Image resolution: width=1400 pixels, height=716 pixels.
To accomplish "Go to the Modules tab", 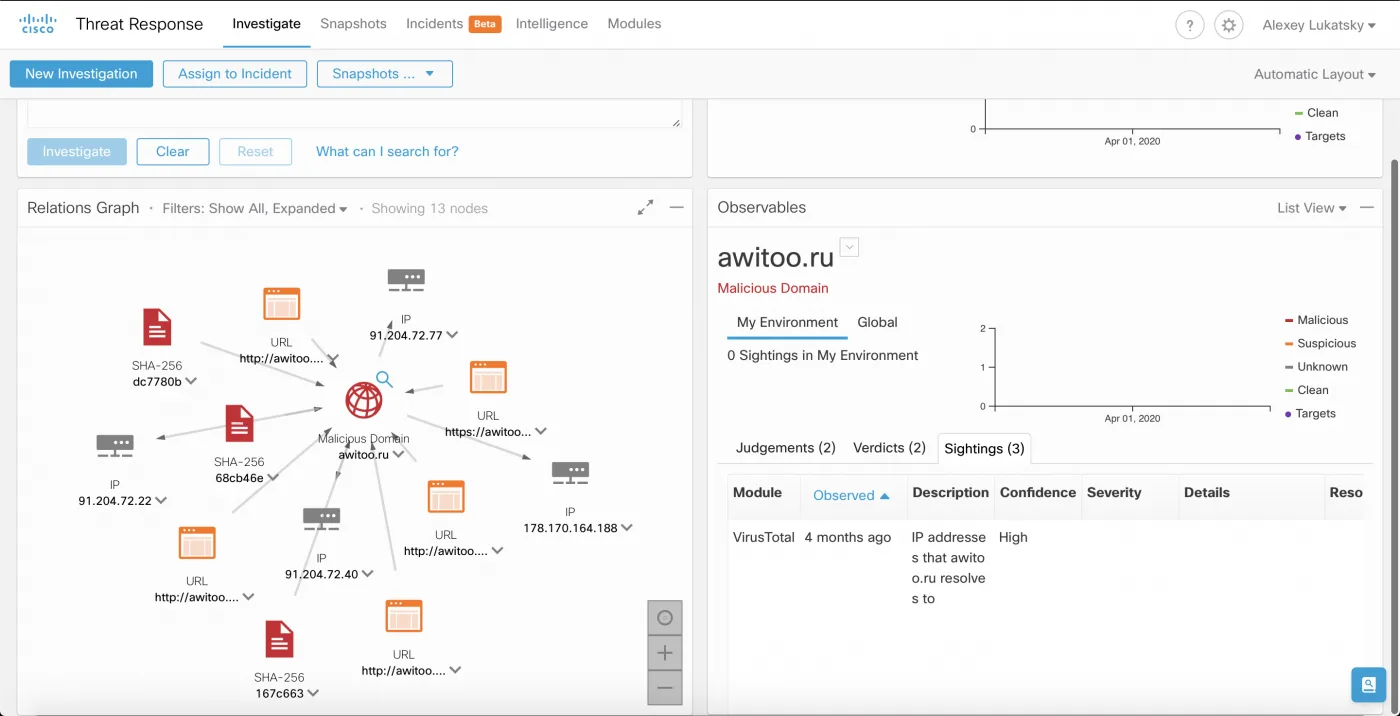I will pyautogui.click(x=634, y=24).
